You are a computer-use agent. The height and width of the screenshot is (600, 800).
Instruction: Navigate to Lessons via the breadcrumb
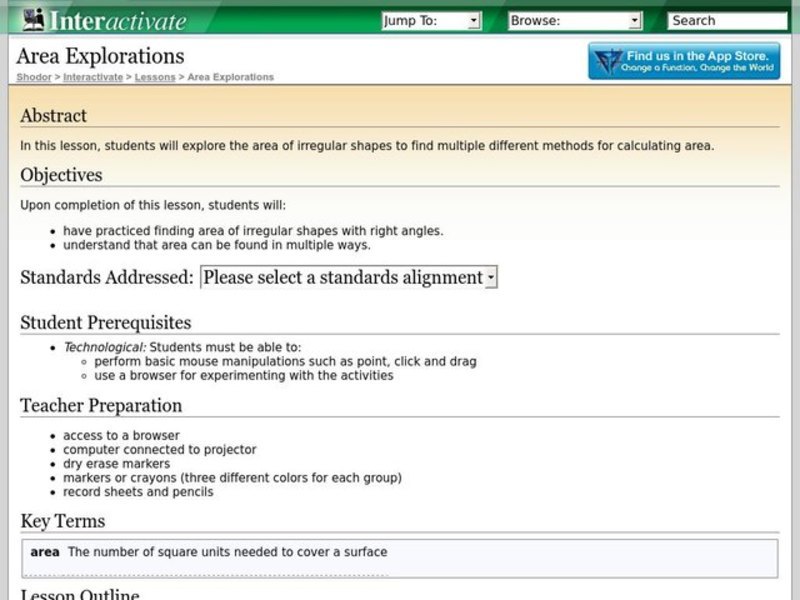[x=155, y=76]
